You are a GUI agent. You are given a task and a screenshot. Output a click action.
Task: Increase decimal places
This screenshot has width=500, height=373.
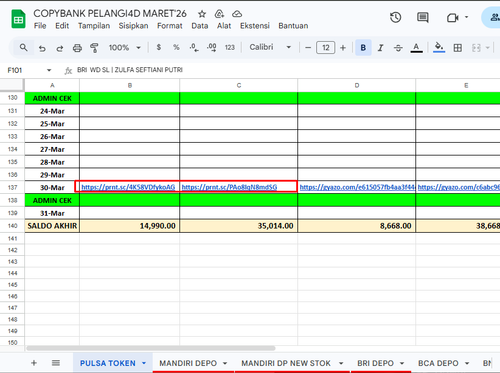pyautogui.click(x=211, y=48)
